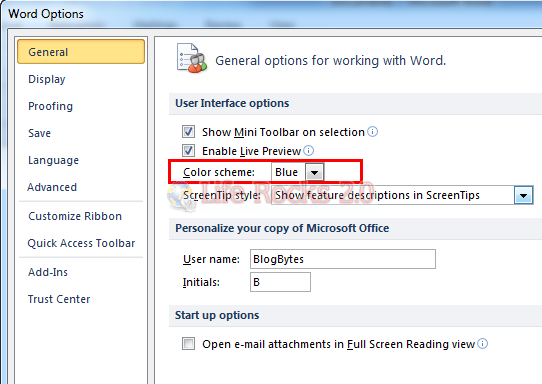This screenshot has width=542, height=384.
Task: Select Quick Access Toolbar in sidebar
Action: [81, 243]
